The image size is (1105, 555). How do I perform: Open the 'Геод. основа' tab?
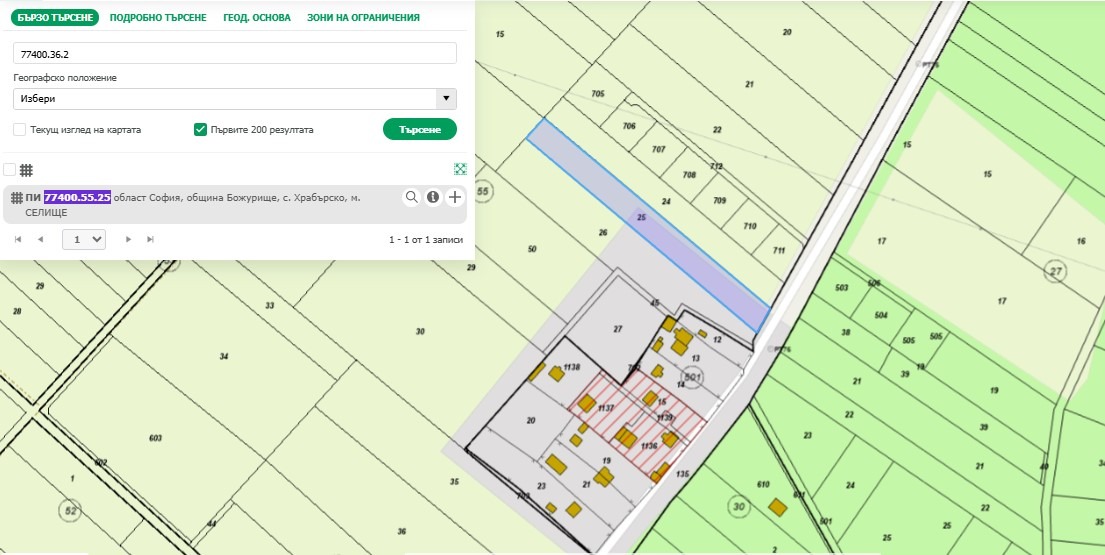[x=256, y=18]
